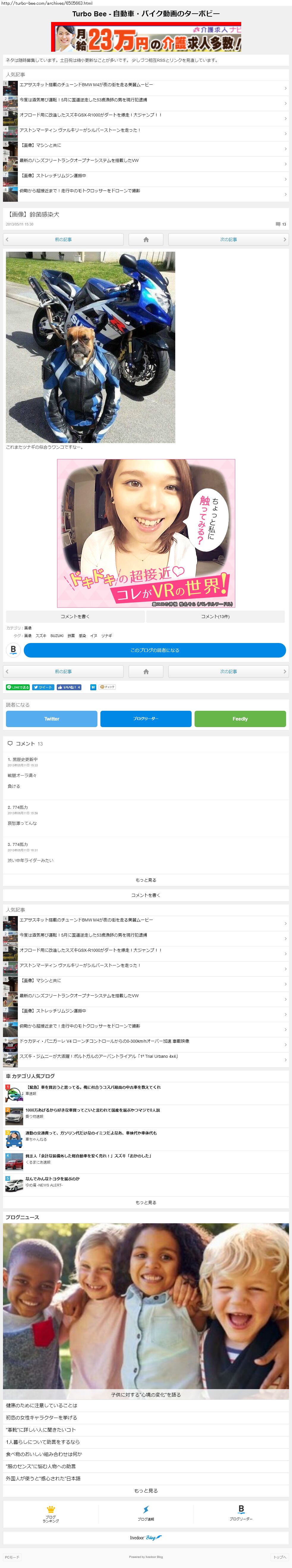Open the 介護求人 banner ad below the site title
This screenshot has height=1568, width=292.
[146, 37]
